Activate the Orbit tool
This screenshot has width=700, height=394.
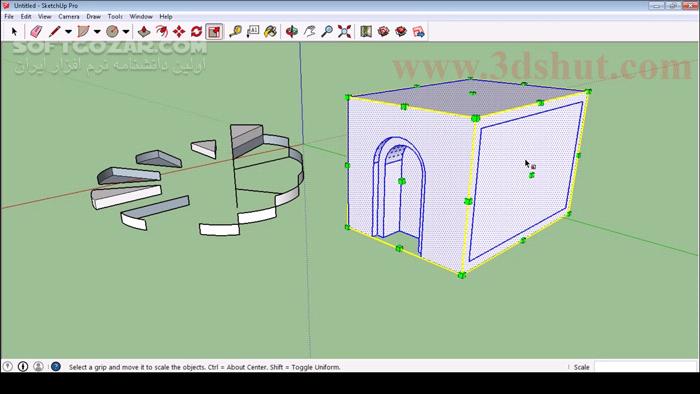pos(292,32)
